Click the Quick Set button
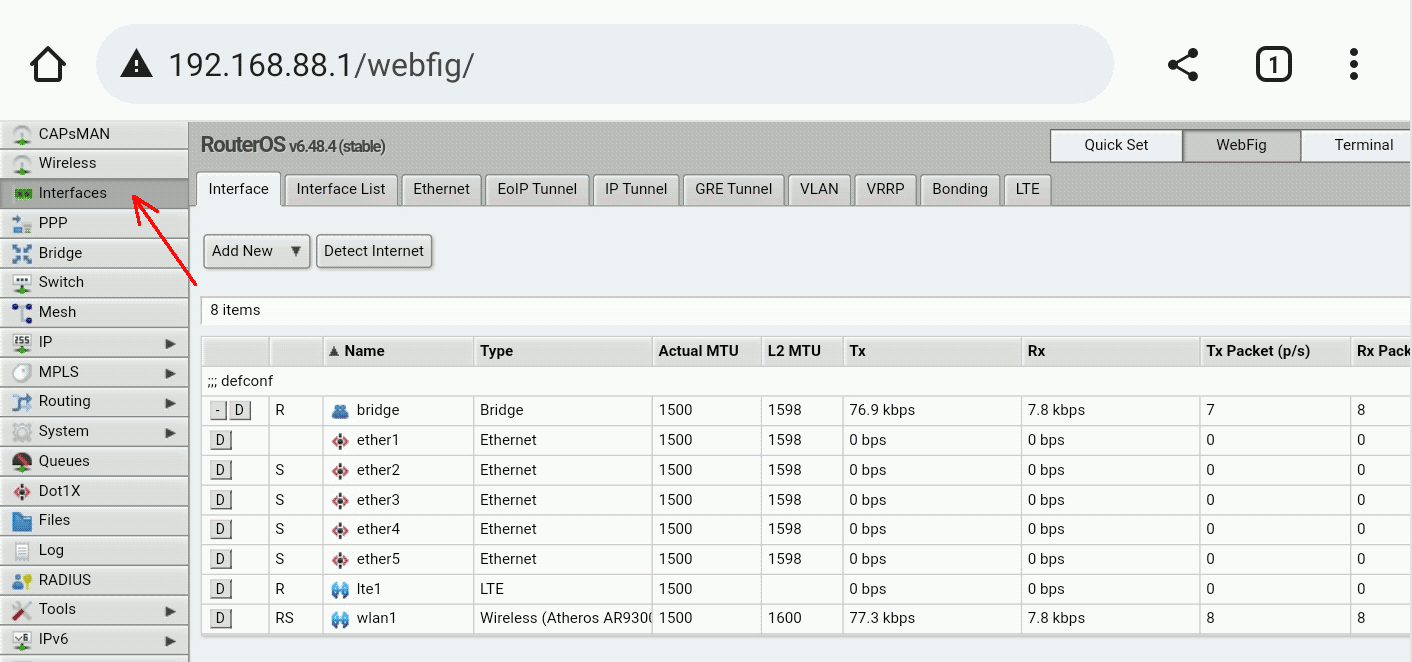Viewport: 1412px width, 662px height. pyautogui.click(x=1116, y=145)
